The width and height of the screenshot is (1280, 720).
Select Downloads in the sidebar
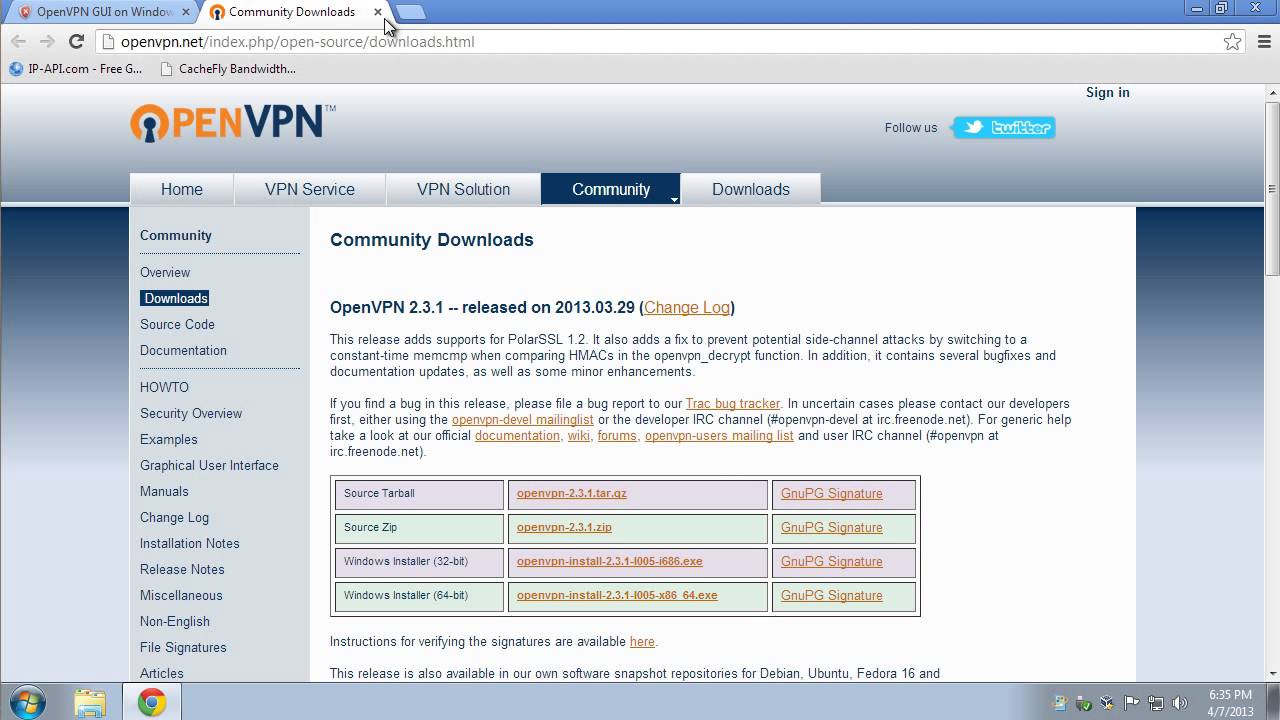[x=175, y=298]
